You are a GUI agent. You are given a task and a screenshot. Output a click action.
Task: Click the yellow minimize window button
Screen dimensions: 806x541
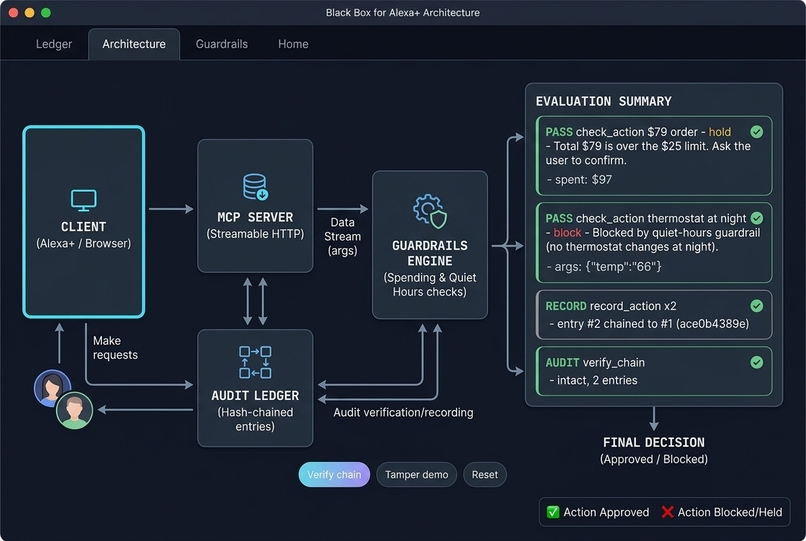pyautogui.click(x=30, y=13)
